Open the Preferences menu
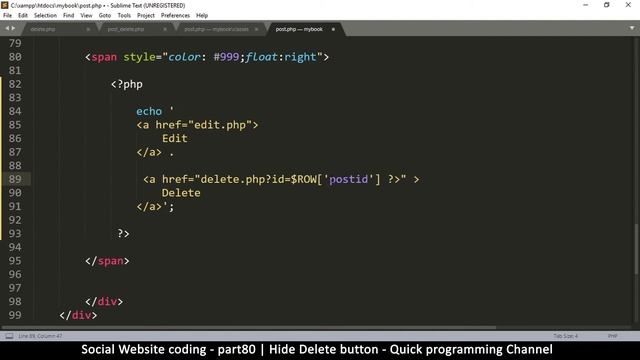Viewport: 640px width, 360px height. 175,16
